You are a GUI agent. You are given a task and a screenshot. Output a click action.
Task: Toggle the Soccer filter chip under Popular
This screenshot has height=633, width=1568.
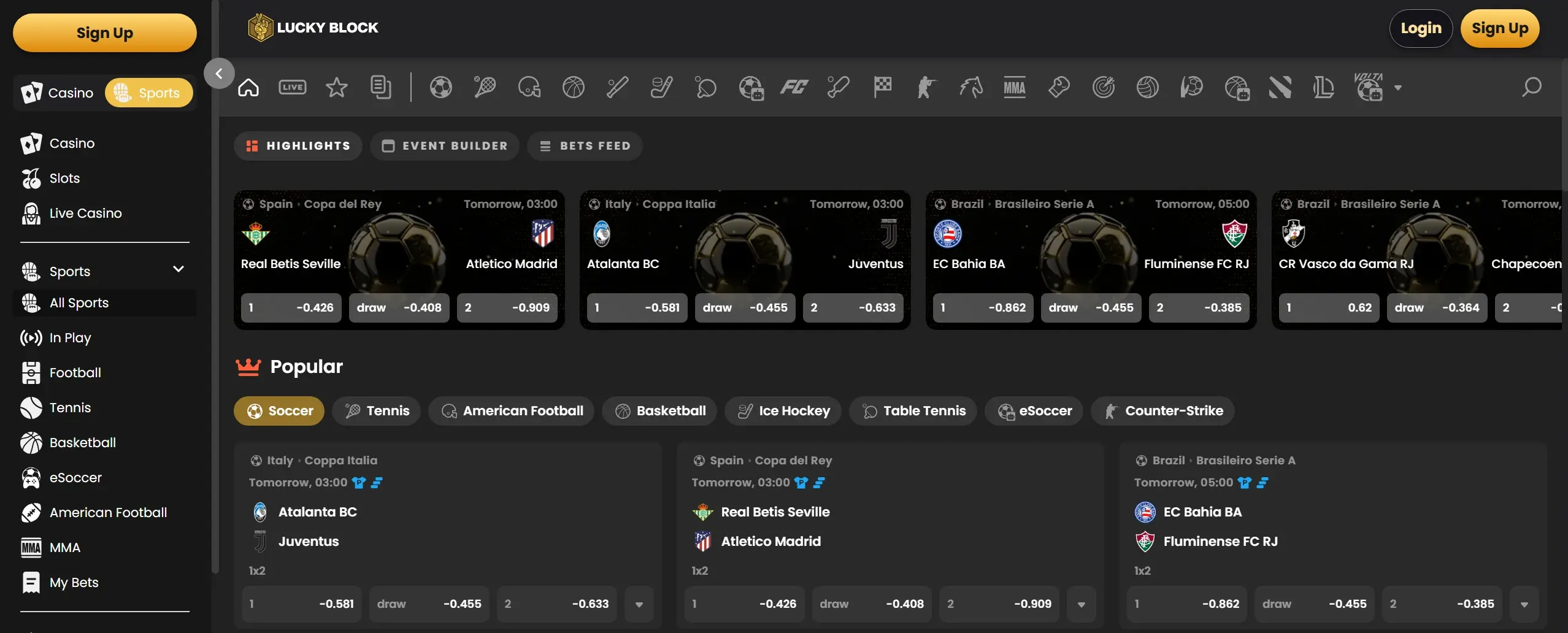coord(279,411)
